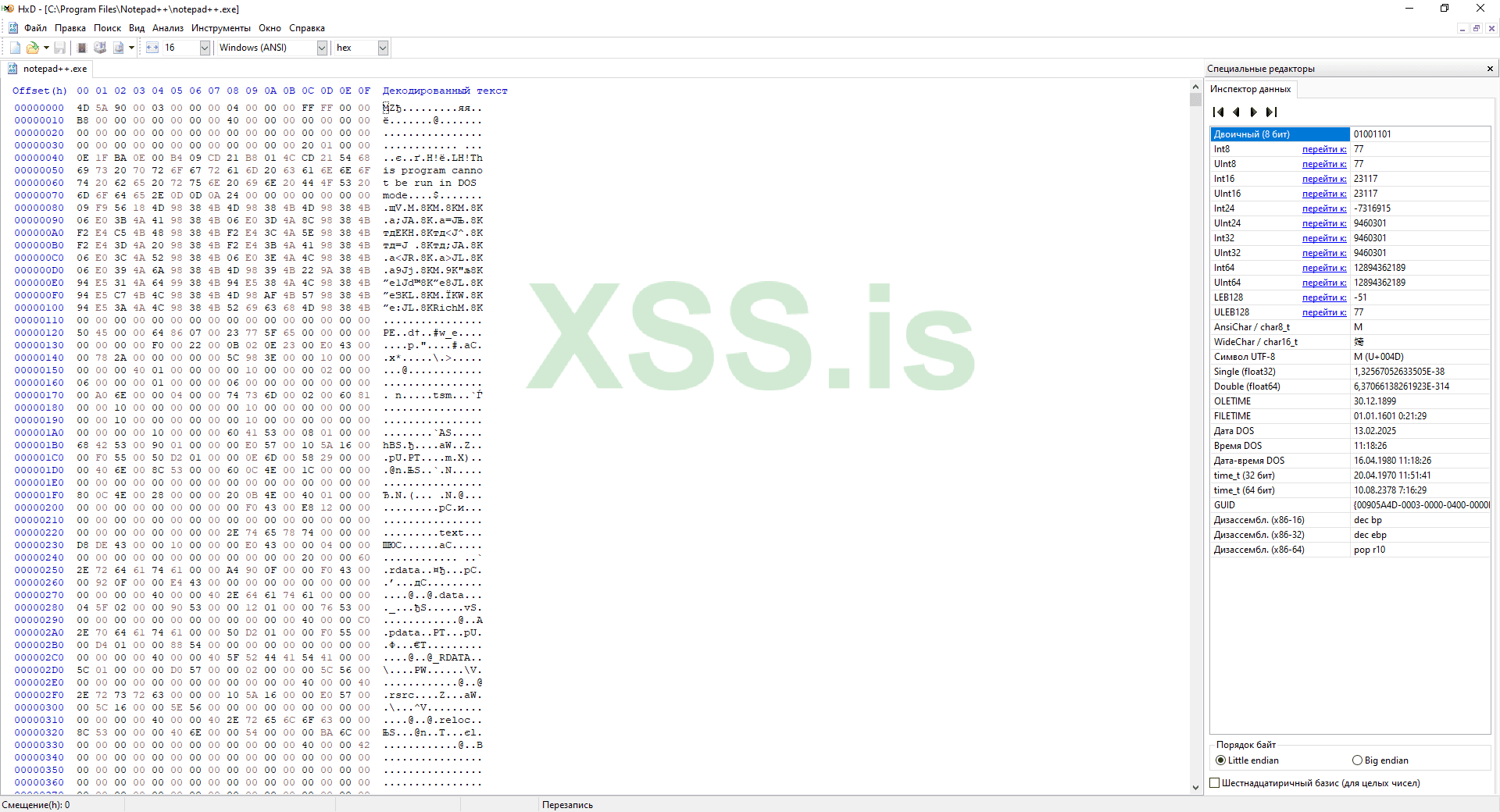The width and height of the screenshot is (1500, 812).
Task: Restore the inner document window
Action: pyautogui.click(x=1477, y=28)
